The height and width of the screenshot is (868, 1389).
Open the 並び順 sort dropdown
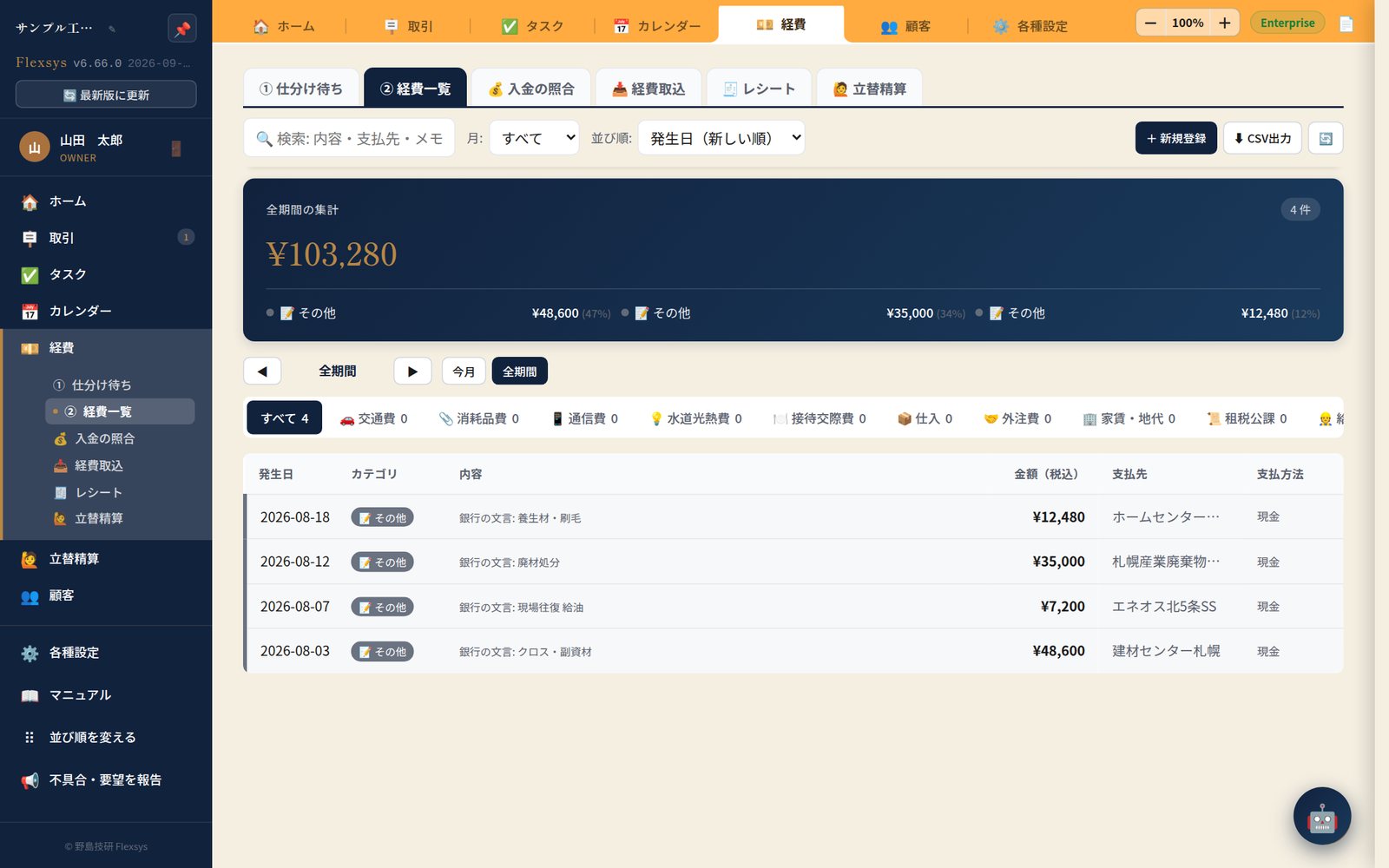coord(721,138)
